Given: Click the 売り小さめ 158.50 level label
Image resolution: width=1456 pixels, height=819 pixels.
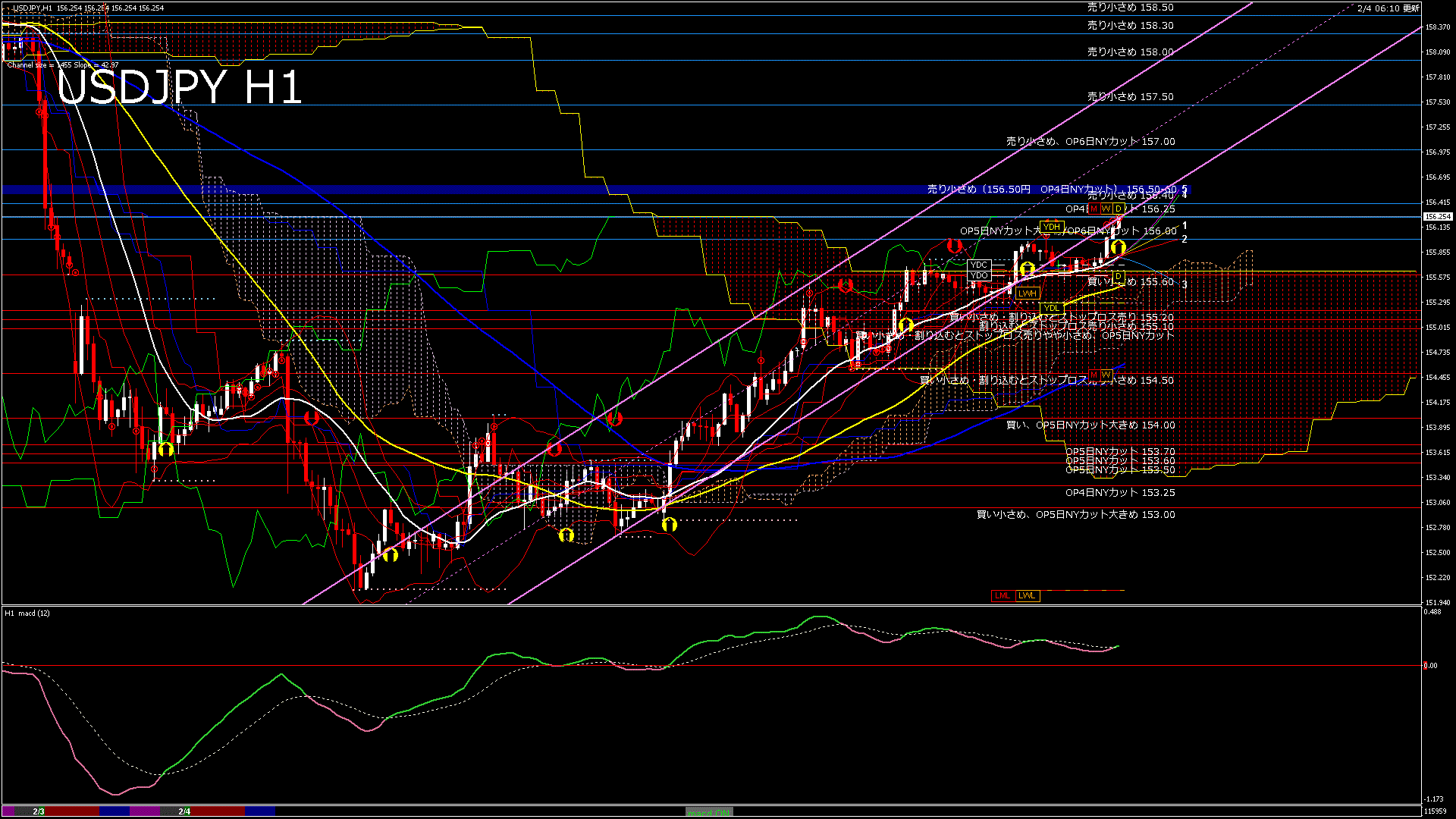Looking at the screenshot, I should (1130, 7).
